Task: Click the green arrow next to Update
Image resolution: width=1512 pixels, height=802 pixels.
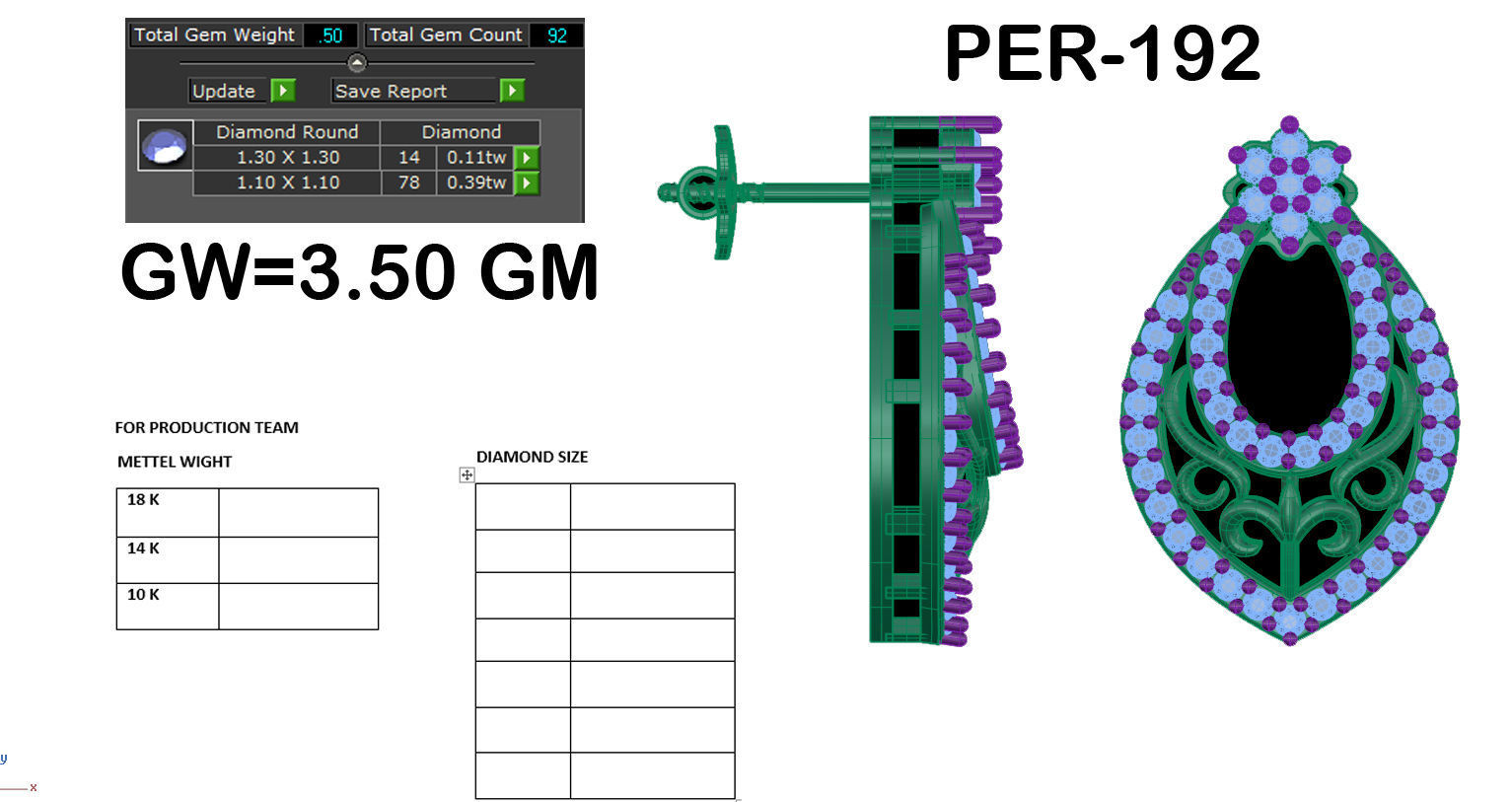Action: [283, 91]
